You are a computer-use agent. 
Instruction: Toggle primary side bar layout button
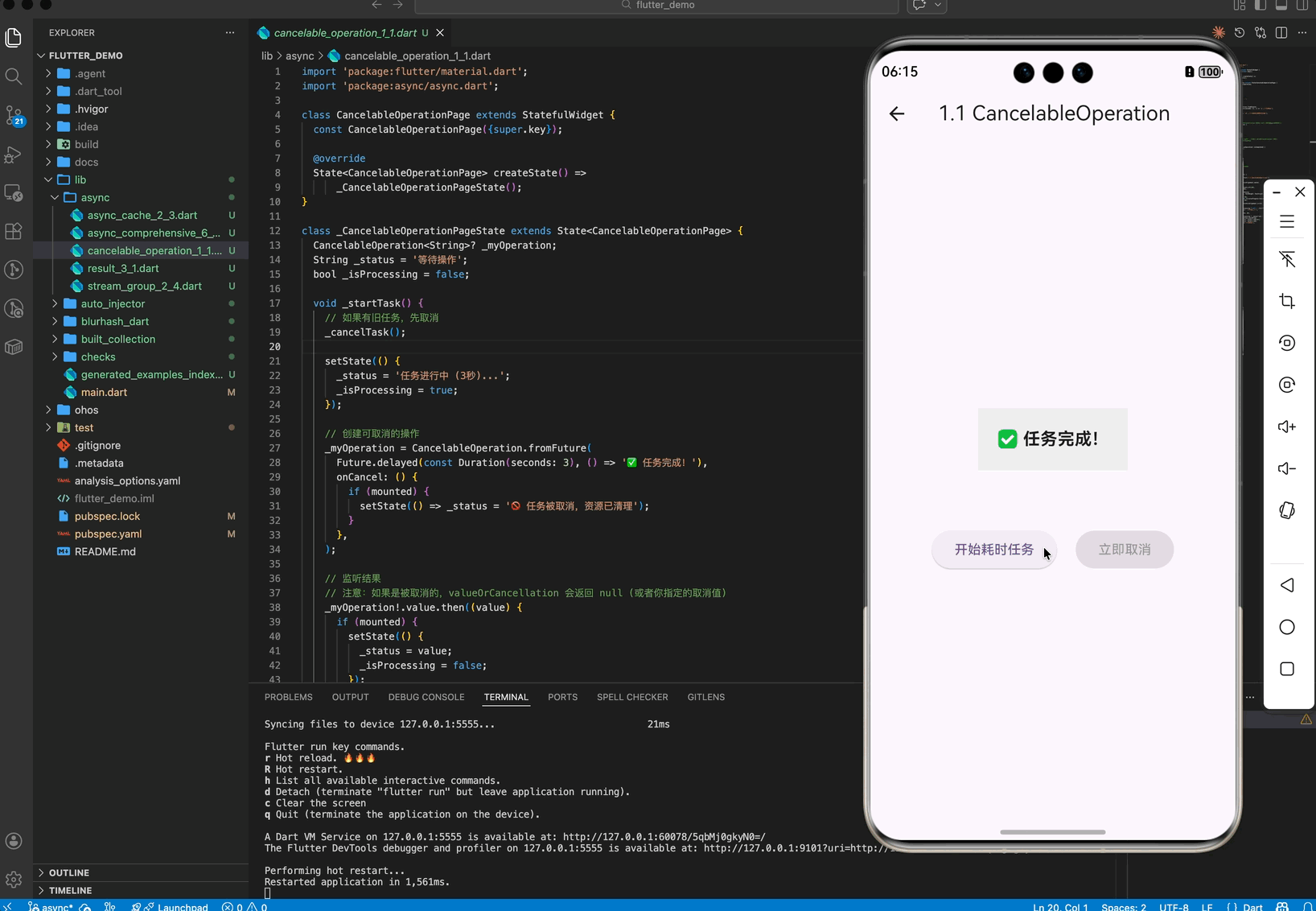(x=1260, y=5)
